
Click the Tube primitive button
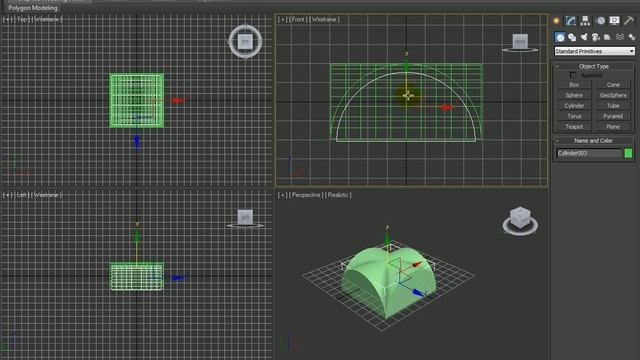613,106
